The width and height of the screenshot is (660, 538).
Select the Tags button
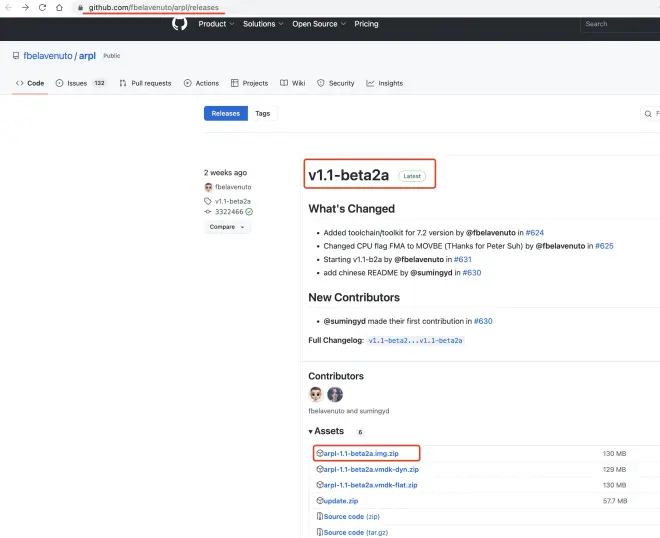263,114
